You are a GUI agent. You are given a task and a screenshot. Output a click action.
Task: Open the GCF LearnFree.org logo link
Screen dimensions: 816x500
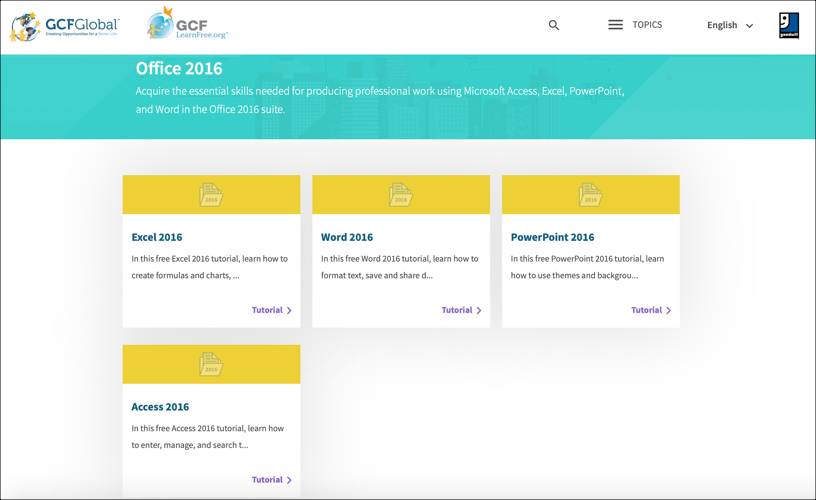[187, 24]
